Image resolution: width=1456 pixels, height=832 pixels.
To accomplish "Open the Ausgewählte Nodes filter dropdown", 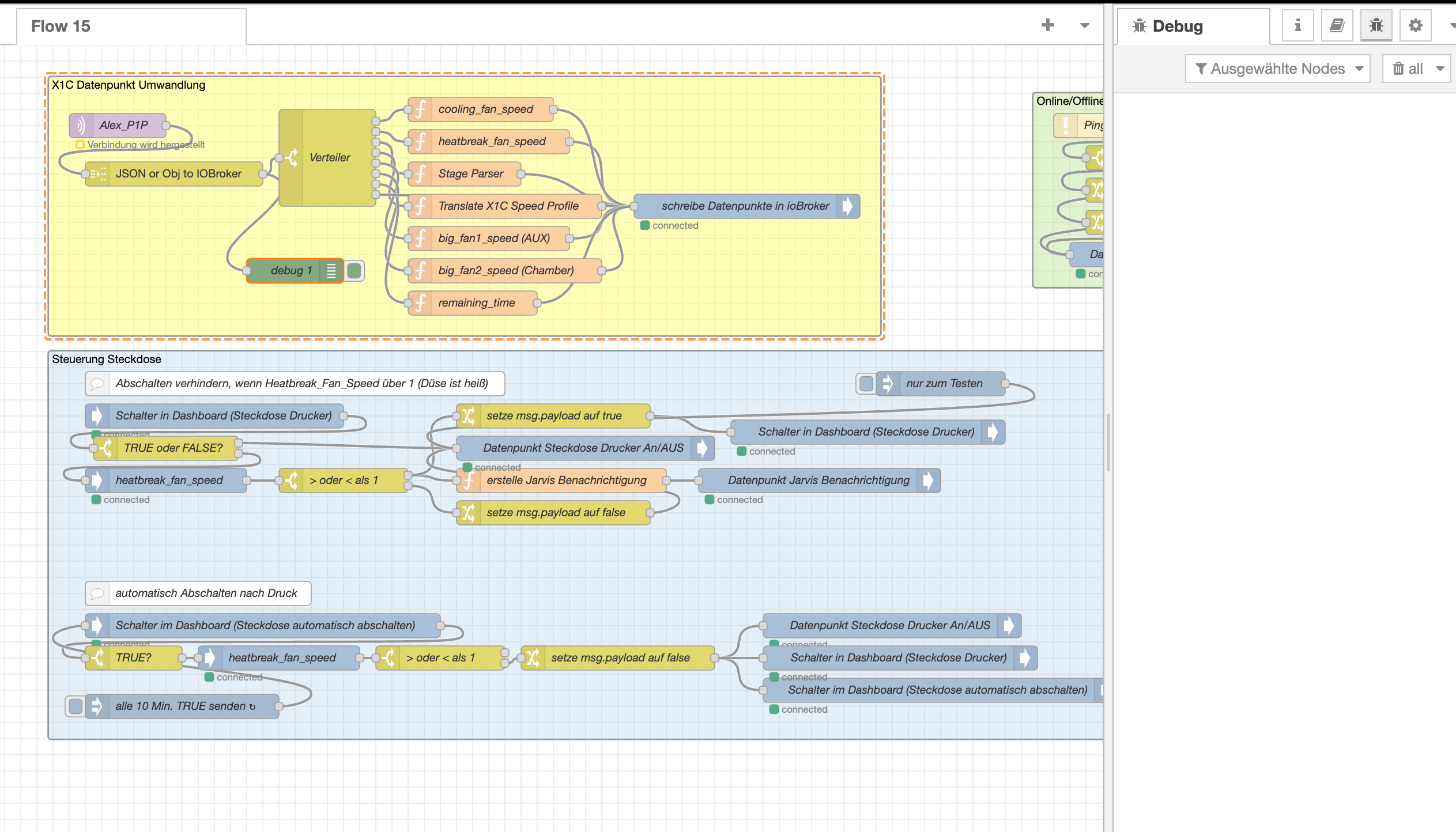I will (x=1277, y=69).
